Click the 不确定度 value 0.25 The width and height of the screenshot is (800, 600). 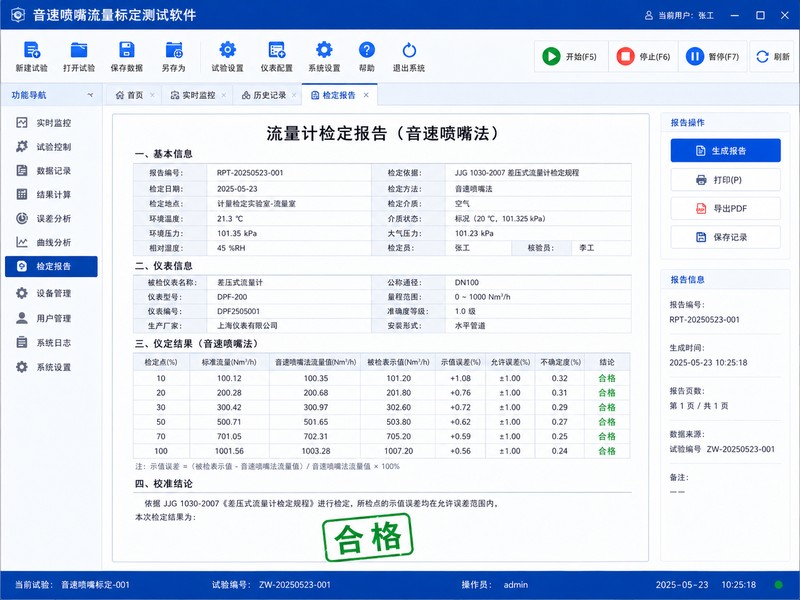point(560,436)
